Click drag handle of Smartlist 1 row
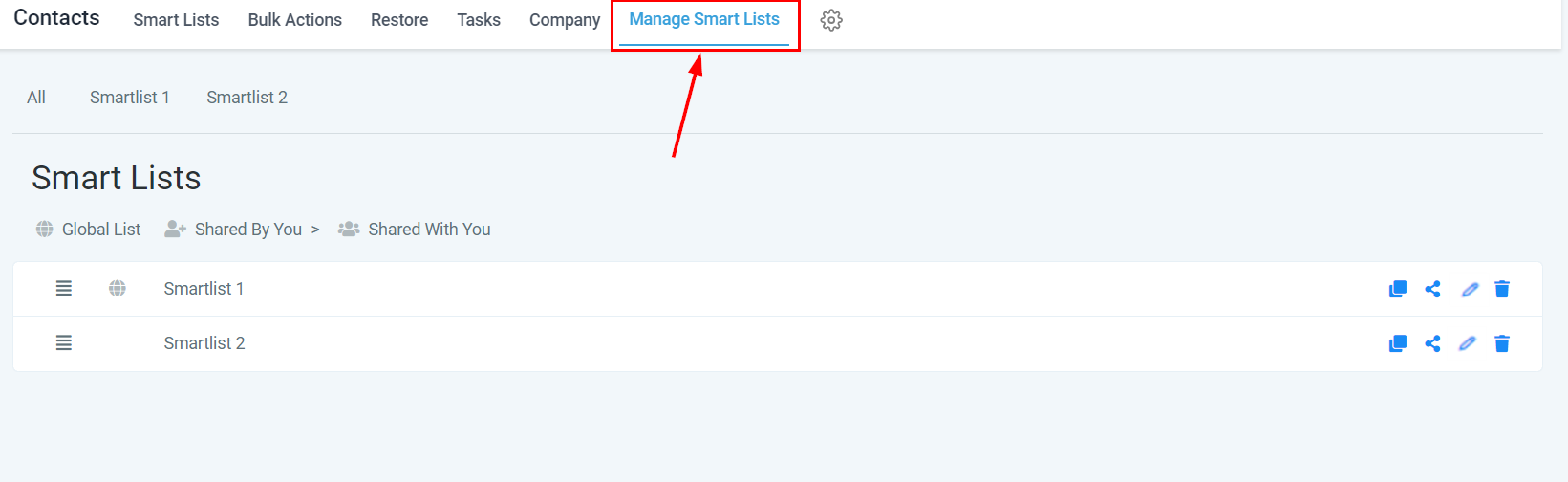The width and height of the screenshot is (1568, 482). tap(64, 289)
